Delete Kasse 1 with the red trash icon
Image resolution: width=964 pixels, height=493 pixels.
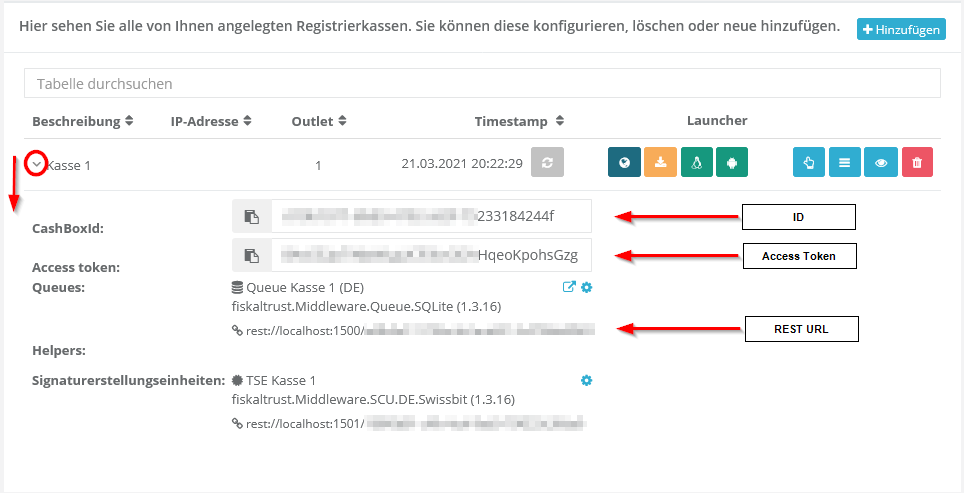917,163
